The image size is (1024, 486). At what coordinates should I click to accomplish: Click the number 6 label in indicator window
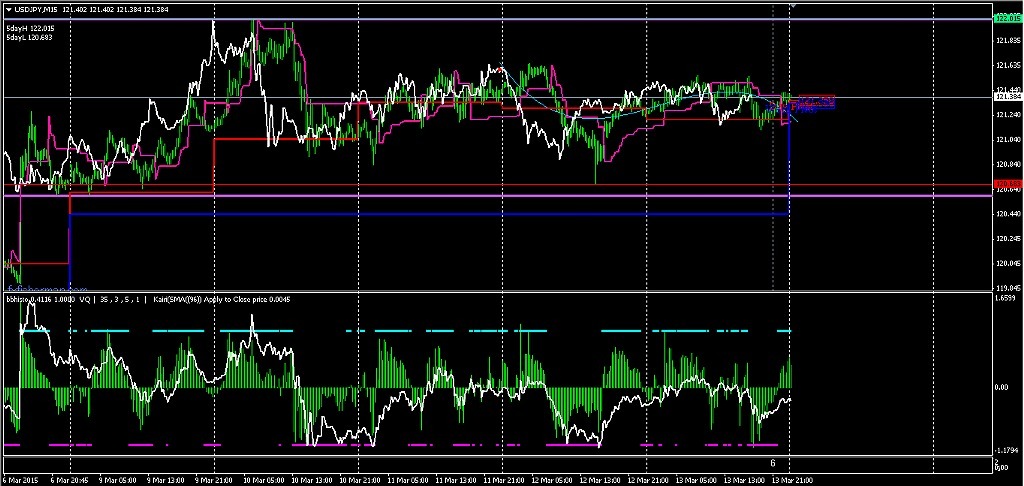click(x=773, y=462)
